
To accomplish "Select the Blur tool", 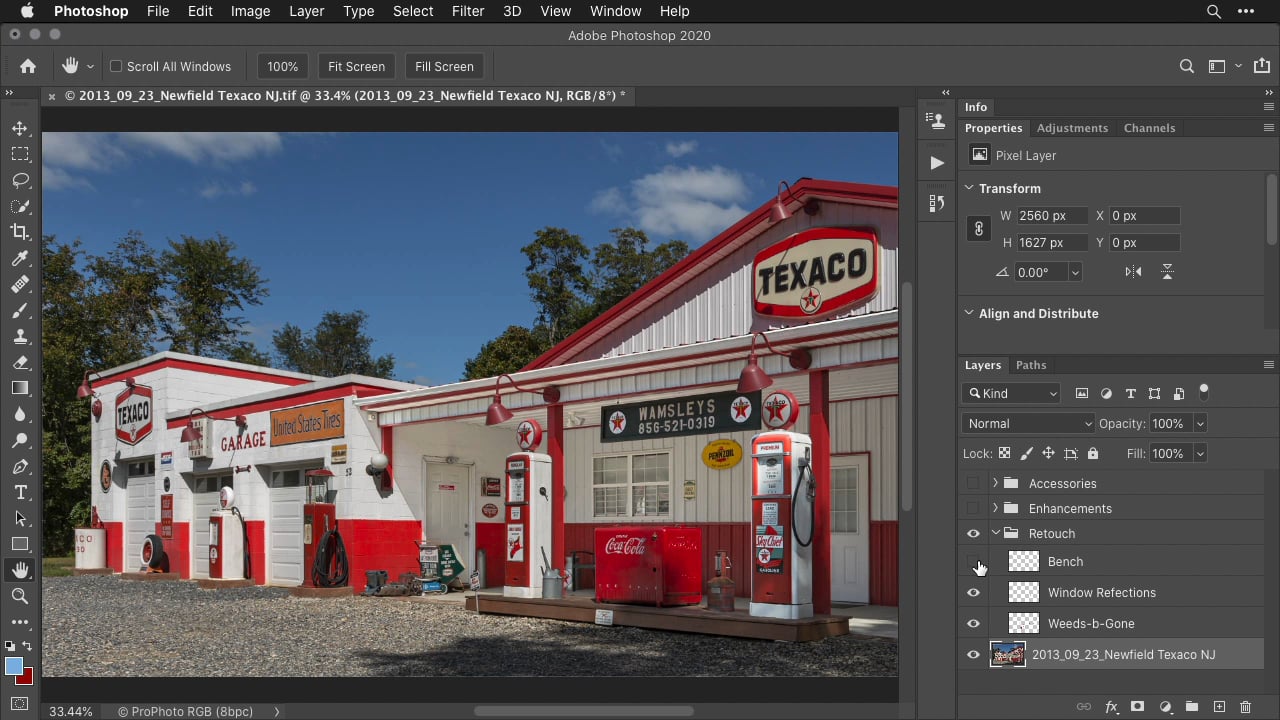I will click(19, 414).
